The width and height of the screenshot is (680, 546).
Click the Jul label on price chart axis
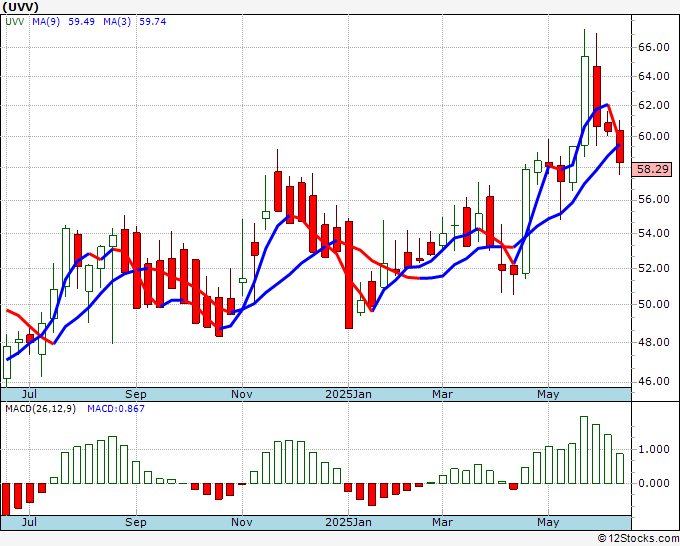pos(29,394)
